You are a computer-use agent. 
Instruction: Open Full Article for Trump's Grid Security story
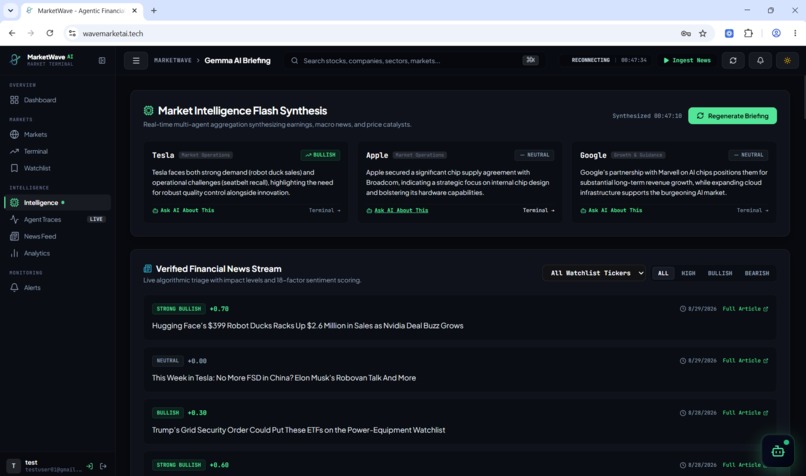click(745, 413)
